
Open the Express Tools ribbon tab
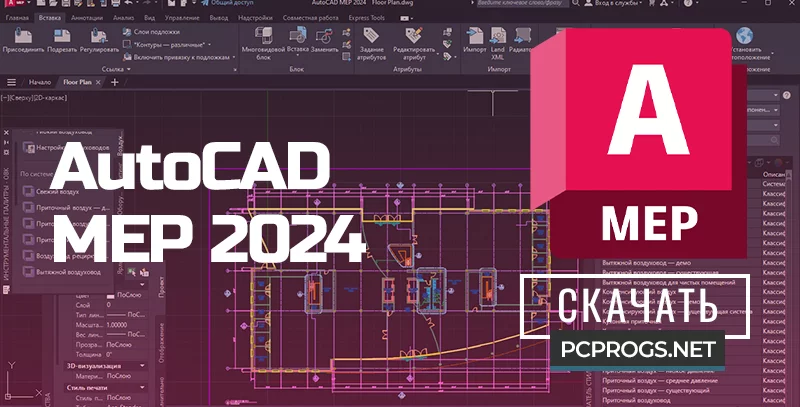coord(367,18)
